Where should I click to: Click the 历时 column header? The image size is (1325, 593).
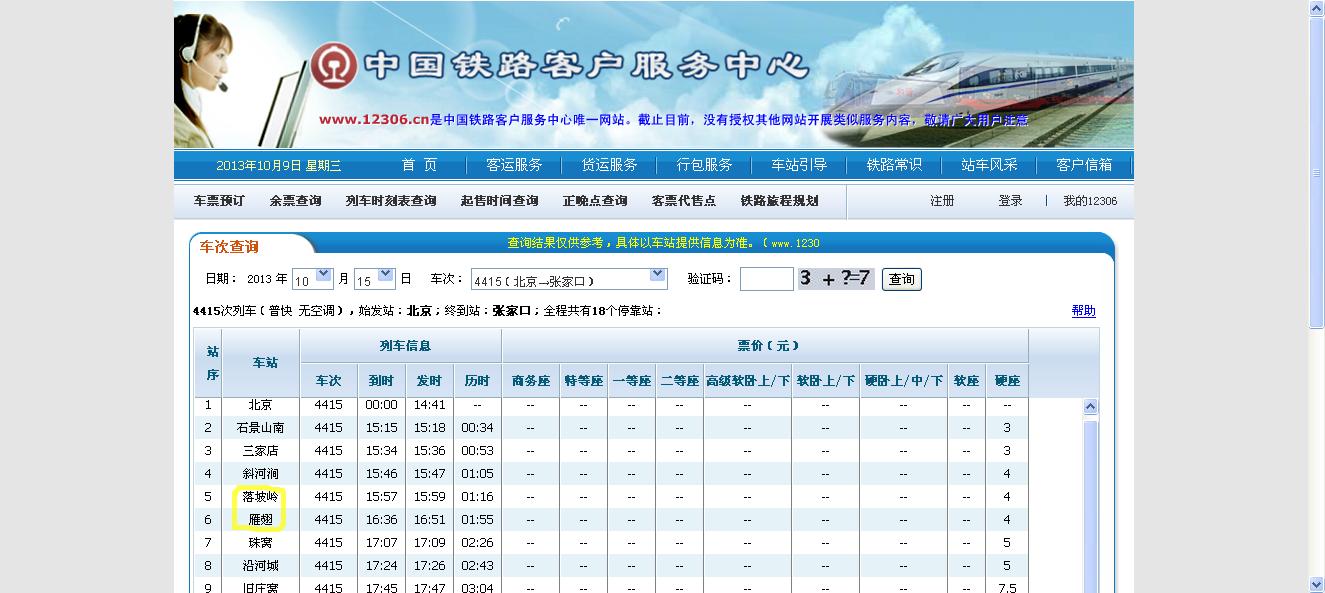coord(477,381)
